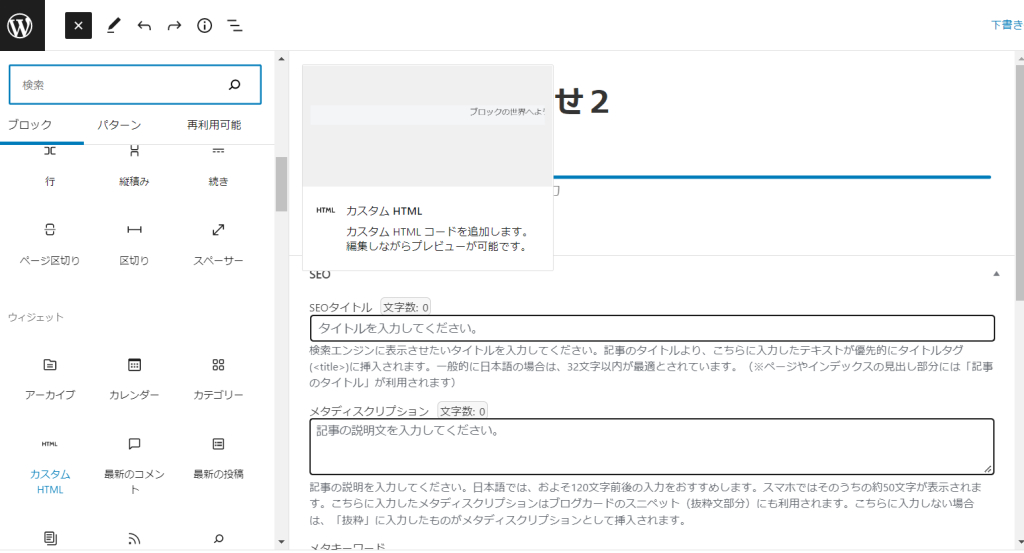The height and width of the screenshot is (553, 1024).
Task: Collapse the SEO settings panel
Action: (x=996, y=273)
